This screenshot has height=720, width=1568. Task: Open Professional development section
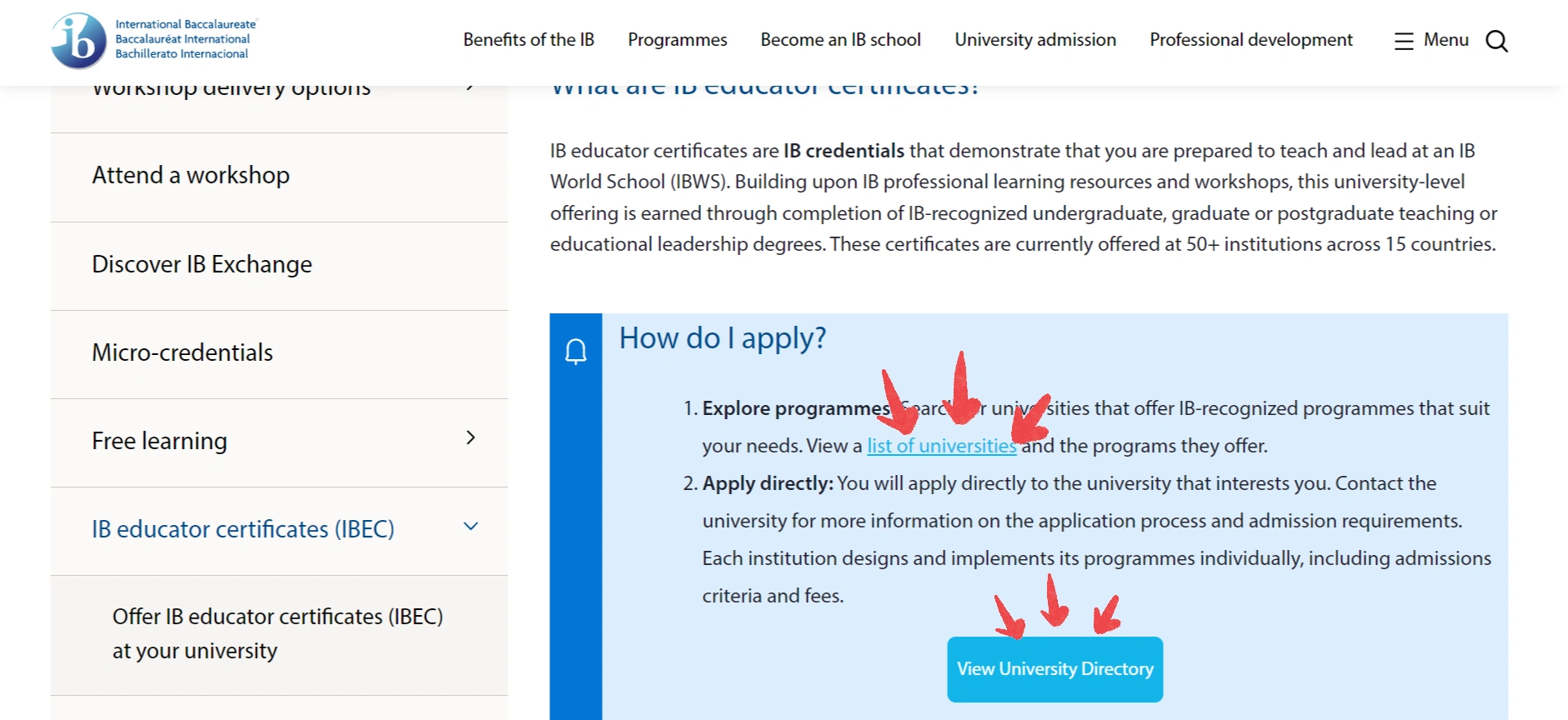click(1250, 40)
